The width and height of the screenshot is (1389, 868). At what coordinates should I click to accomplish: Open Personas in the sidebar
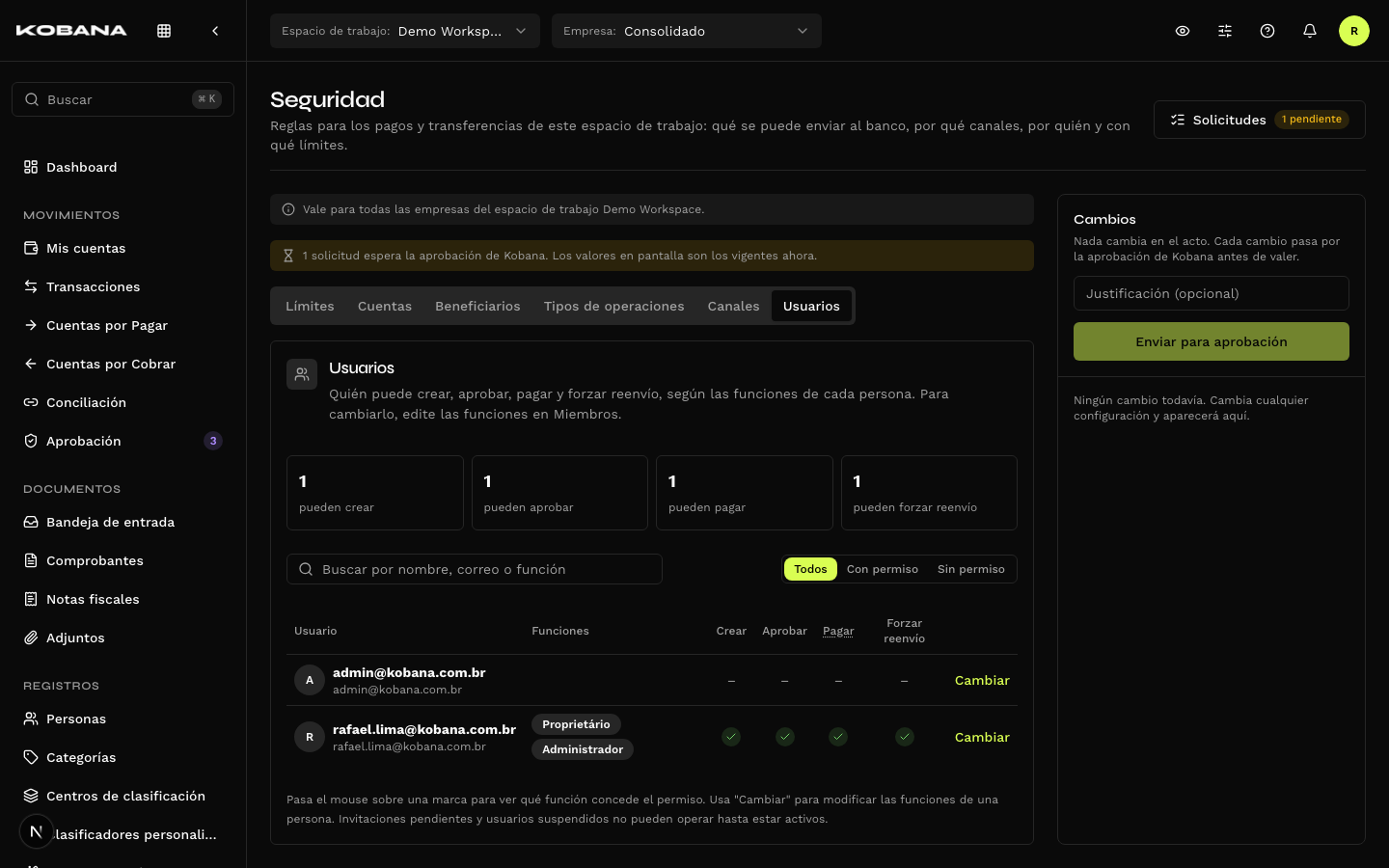coord(123,719)
